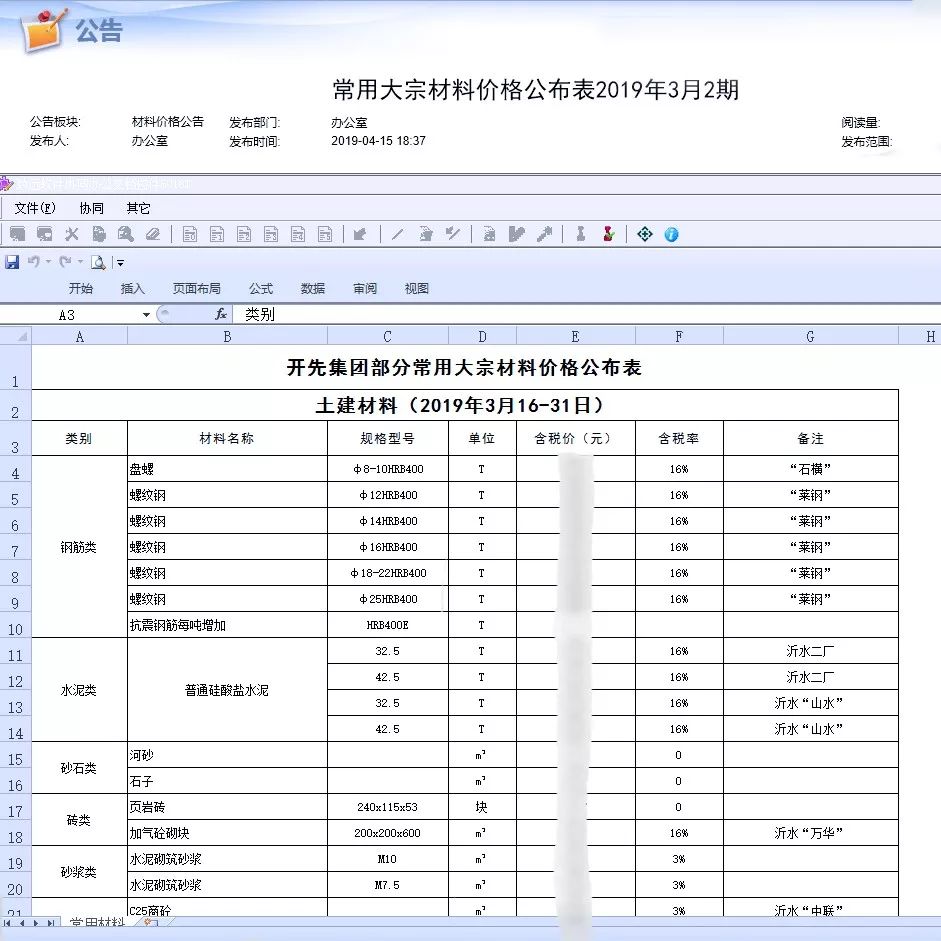Click the Select All corner button
941x941 pixels.
(16, 336)
